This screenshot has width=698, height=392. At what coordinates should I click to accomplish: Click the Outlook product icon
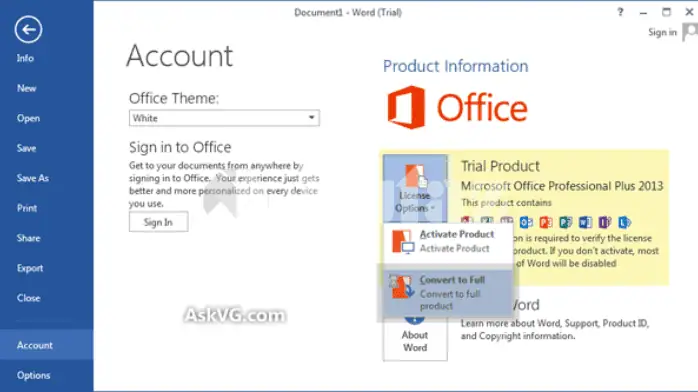pos(526,222)
